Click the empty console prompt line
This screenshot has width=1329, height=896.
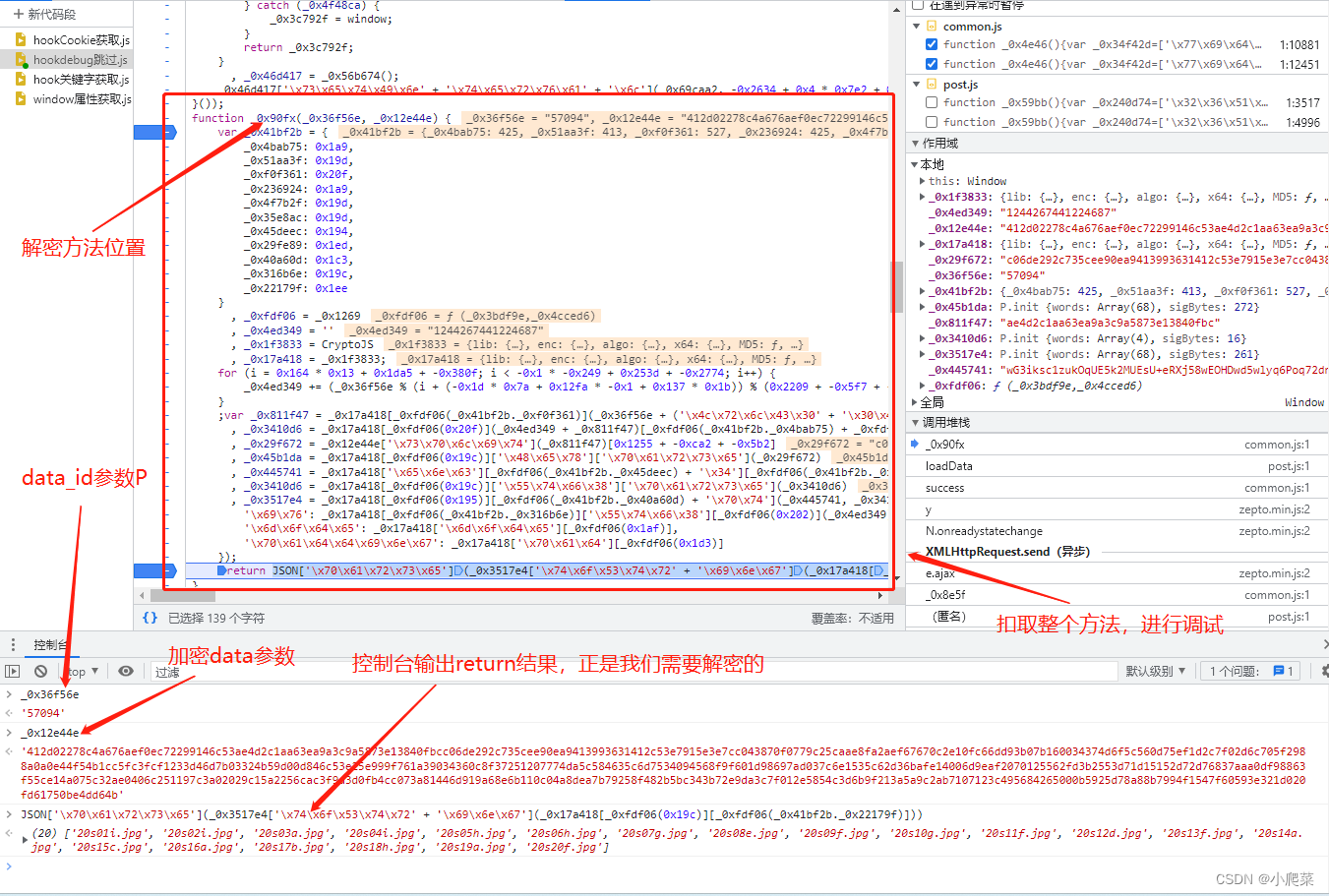(x=664, y=866)
